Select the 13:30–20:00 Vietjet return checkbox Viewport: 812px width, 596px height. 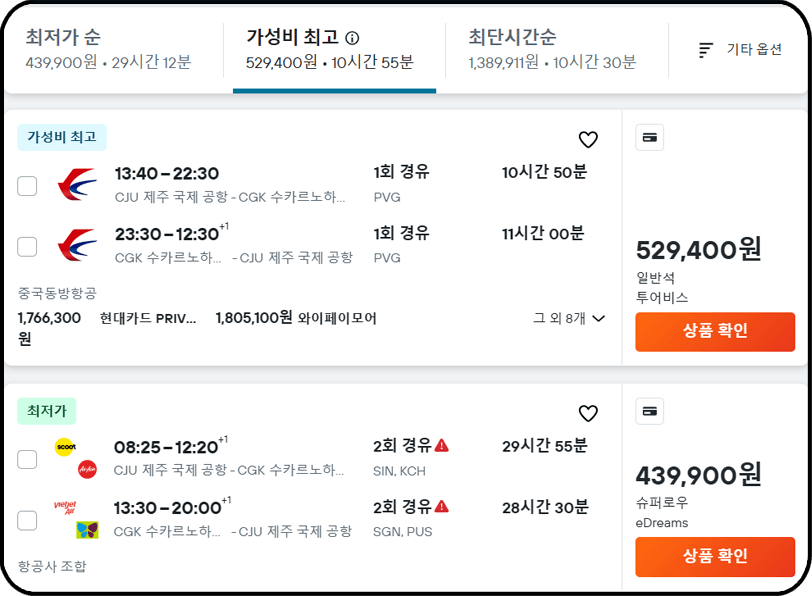coord(27,520)
